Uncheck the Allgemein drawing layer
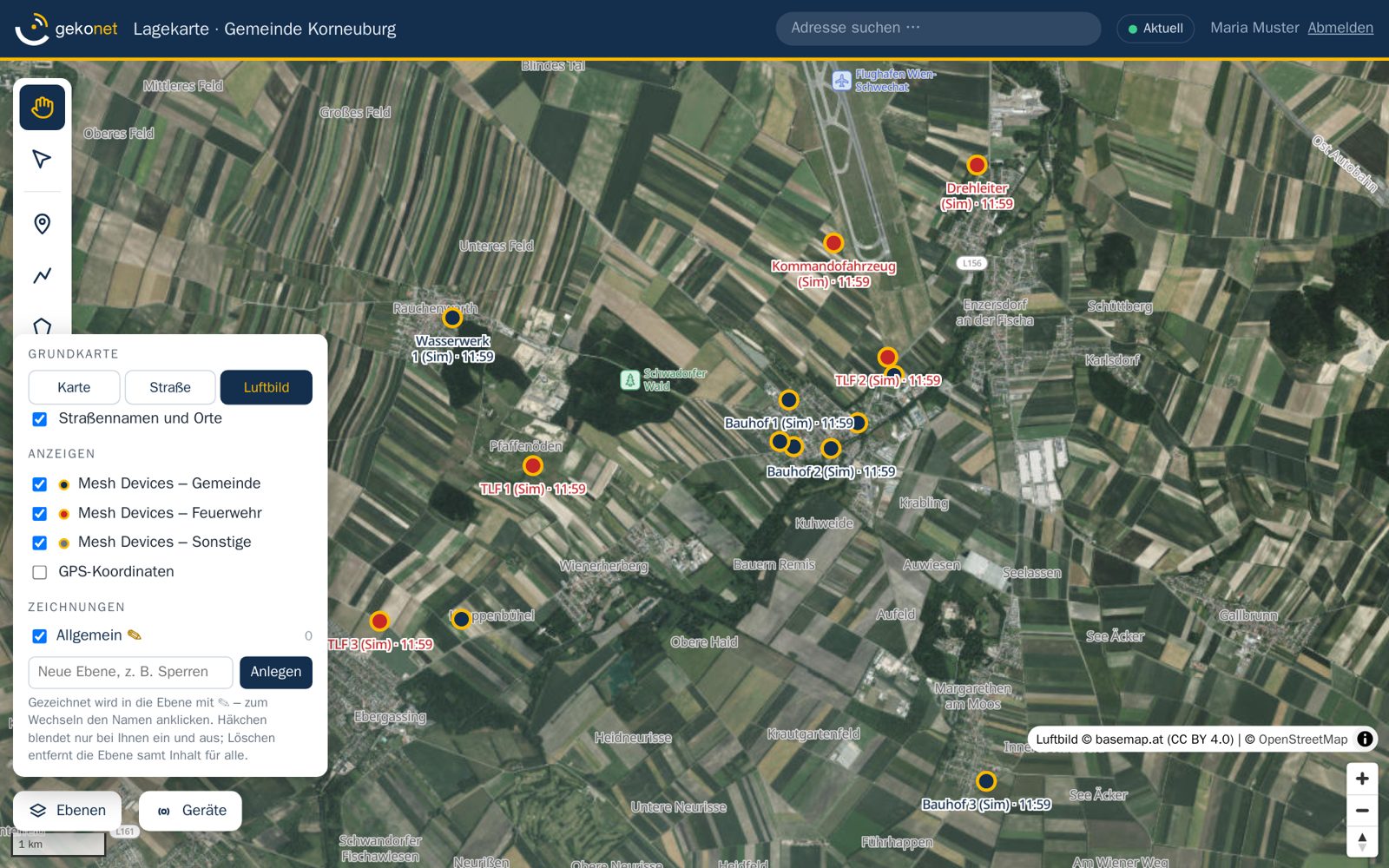Viewport: 1389px width, 868px height. tap(39, 636)
